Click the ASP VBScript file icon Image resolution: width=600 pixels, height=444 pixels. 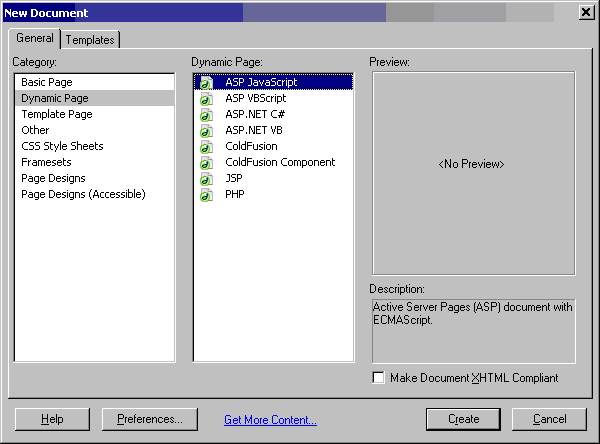click(x=206, y=99)
